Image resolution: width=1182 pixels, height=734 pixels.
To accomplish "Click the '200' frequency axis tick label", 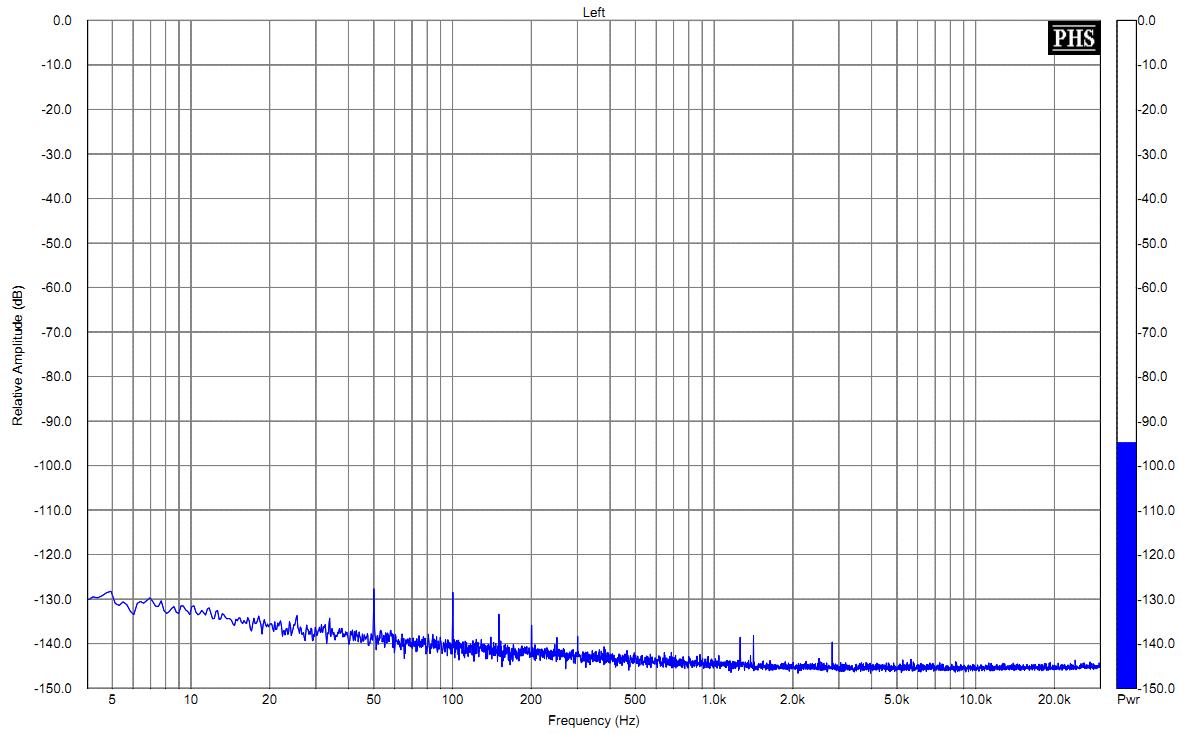I will coord(531,699).
